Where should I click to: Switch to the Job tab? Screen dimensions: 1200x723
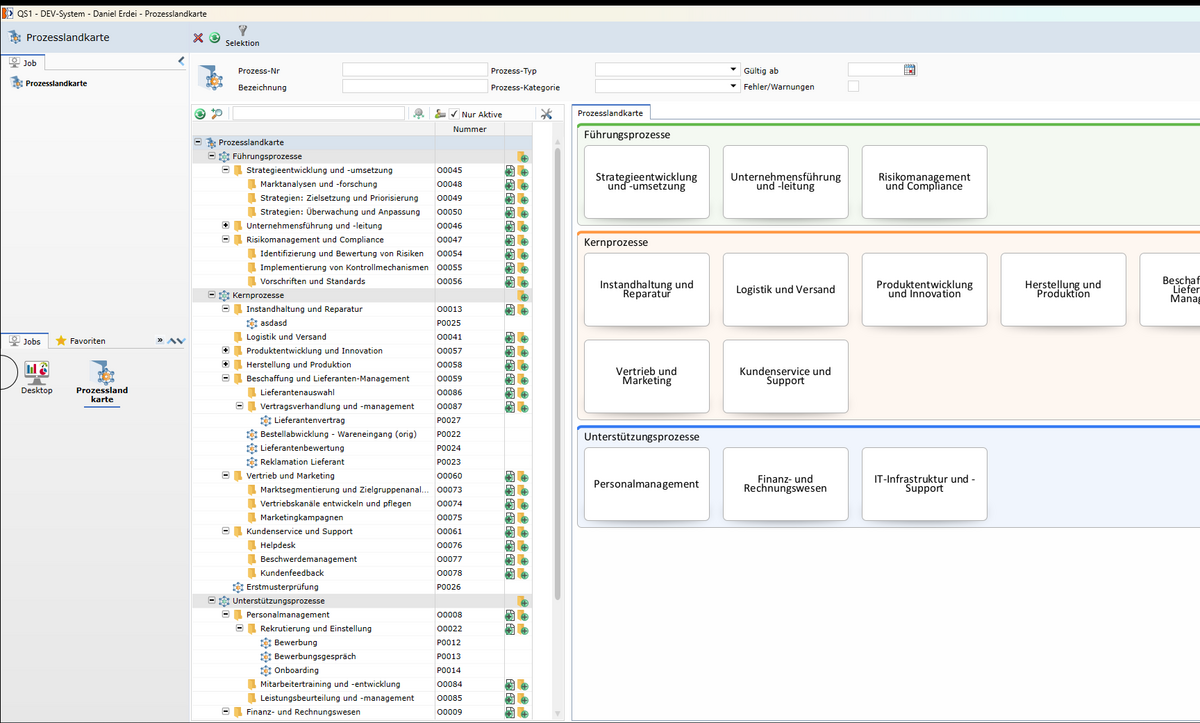click(x=23, y=63)
